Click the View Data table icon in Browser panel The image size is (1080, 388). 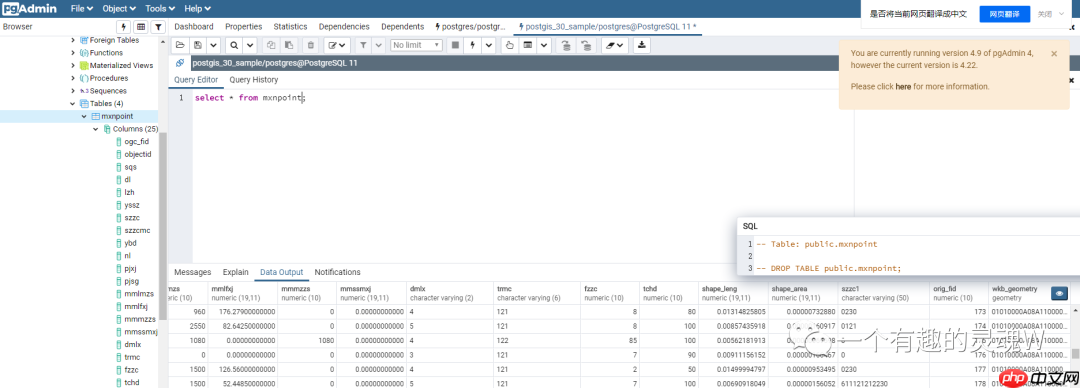[x=141, y=27]
